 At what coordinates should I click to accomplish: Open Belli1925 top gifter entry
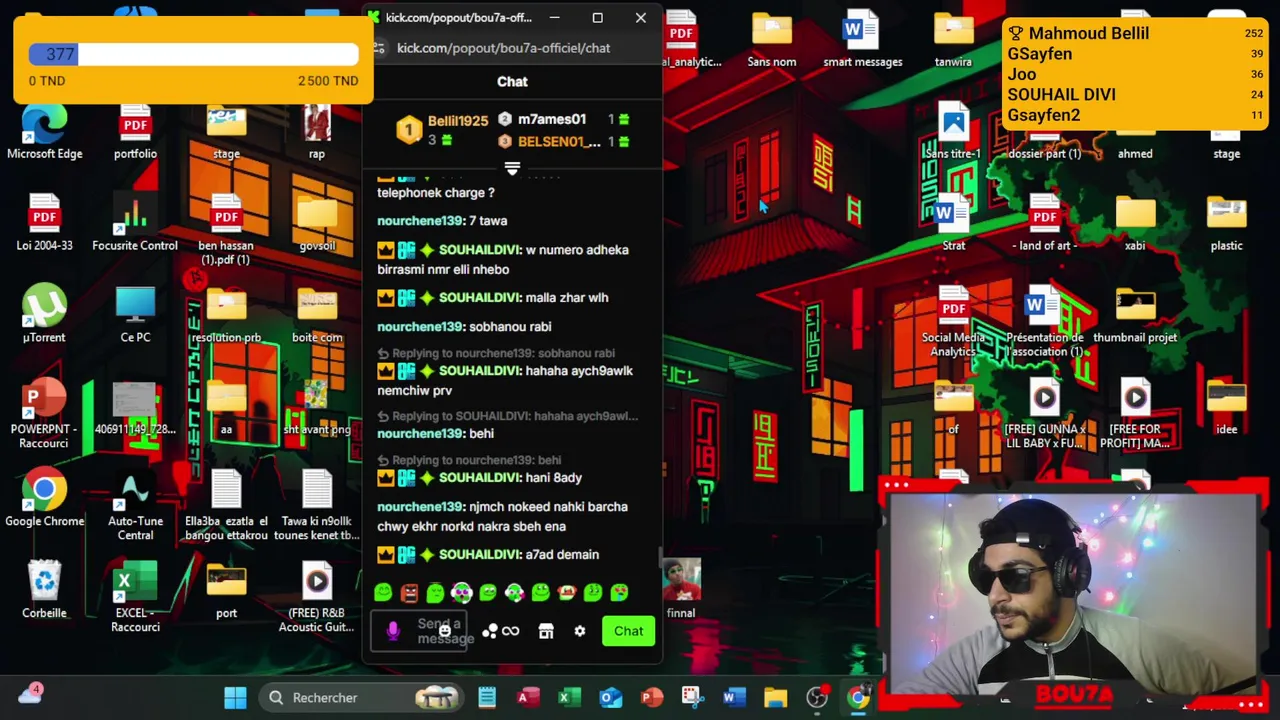pyautogui.click(x=443, y=129)
